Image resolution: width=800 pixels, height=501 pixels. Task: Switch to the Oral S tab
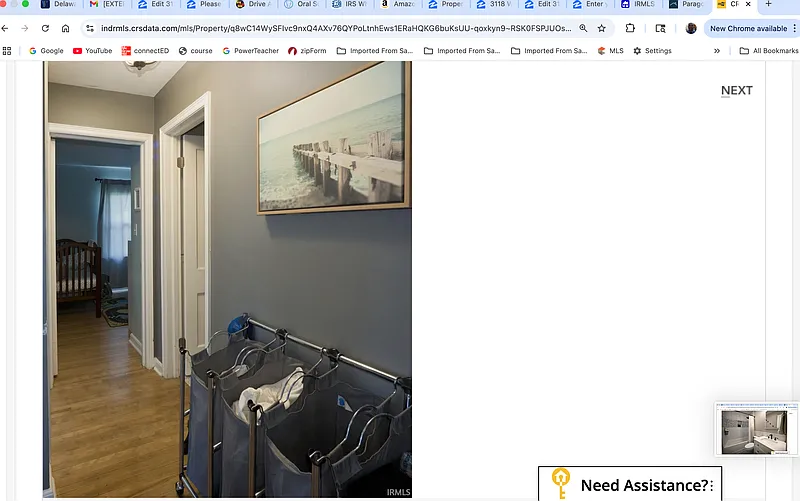pos(302,4)
